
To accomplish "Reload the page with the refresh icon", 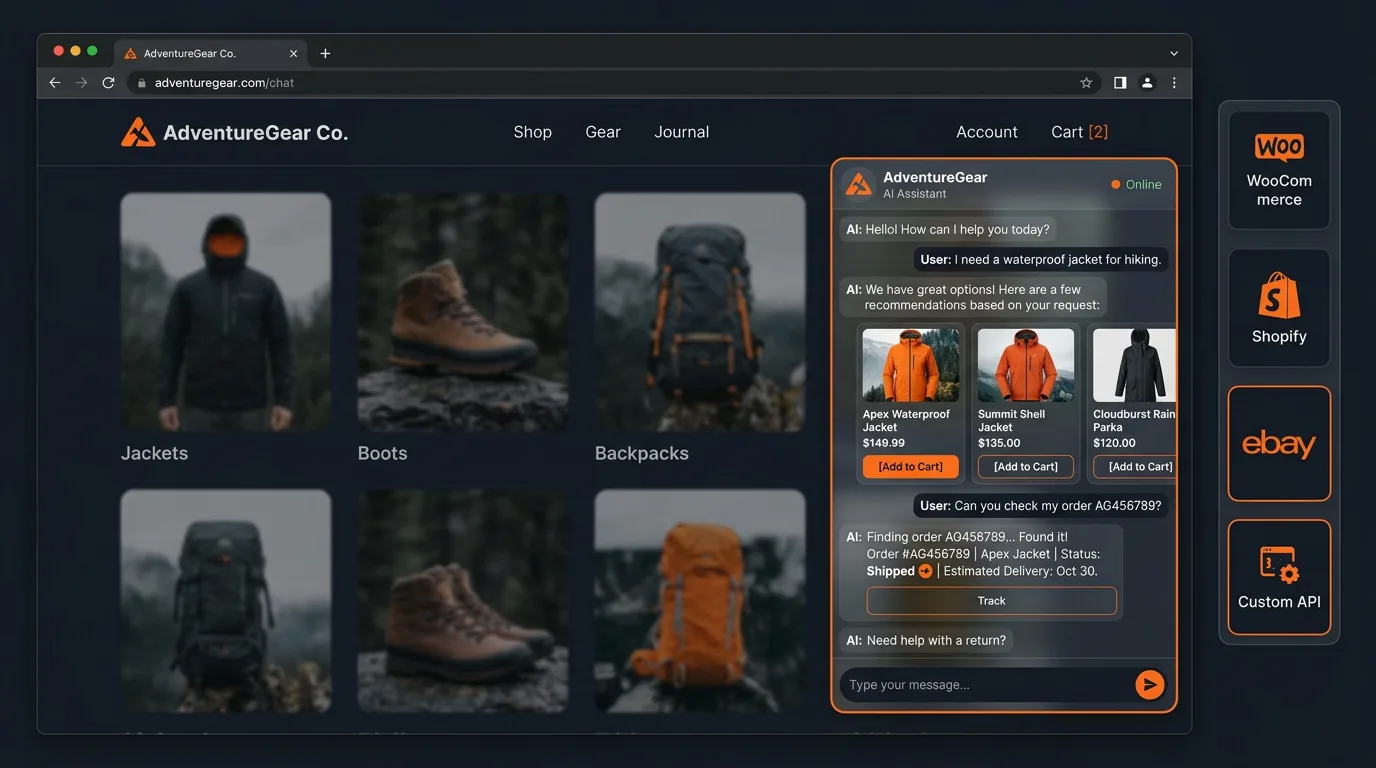I will pos(108,82).
